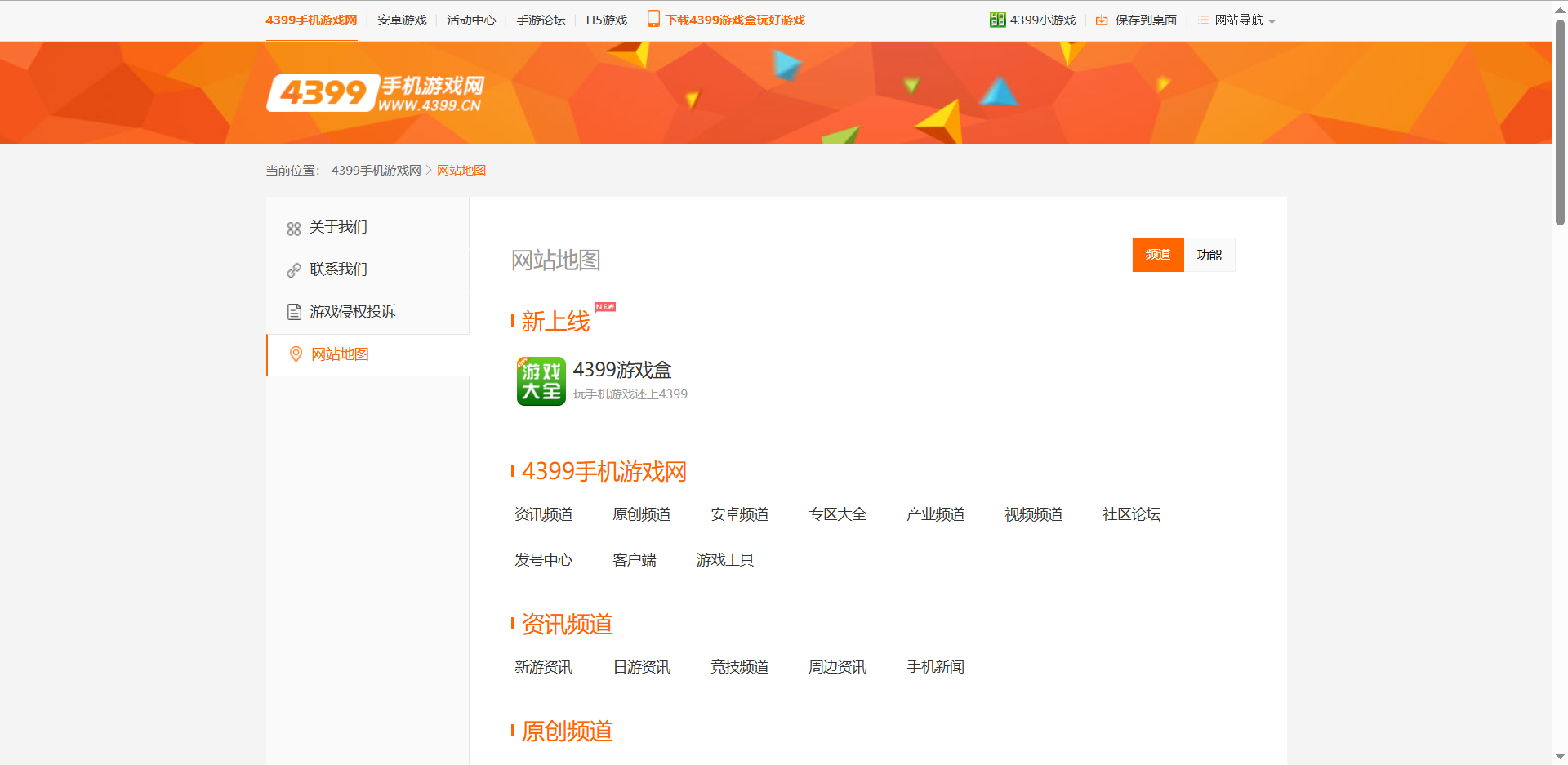Click the 新上线 section heading
Screen dimensions: 1568x765
[x=555, y=322]
